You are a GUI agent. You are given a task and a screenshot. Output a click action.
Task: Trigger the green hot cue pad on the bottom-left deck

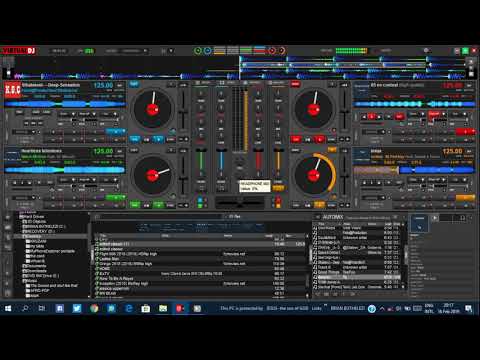click(x=115, y=198)
